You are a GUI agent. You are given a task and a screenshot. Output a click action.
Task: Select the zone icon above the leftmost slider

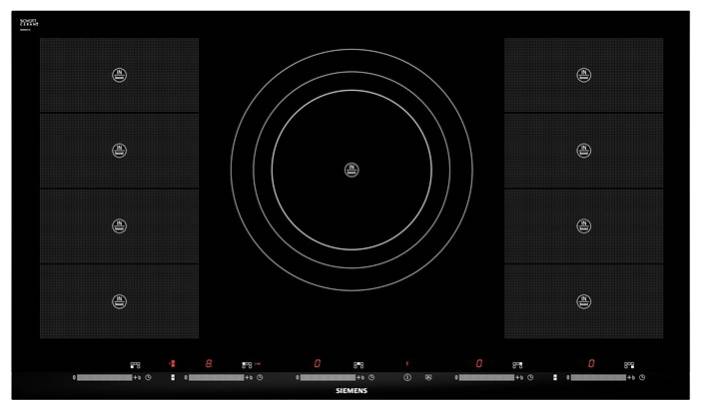point(135,365)
